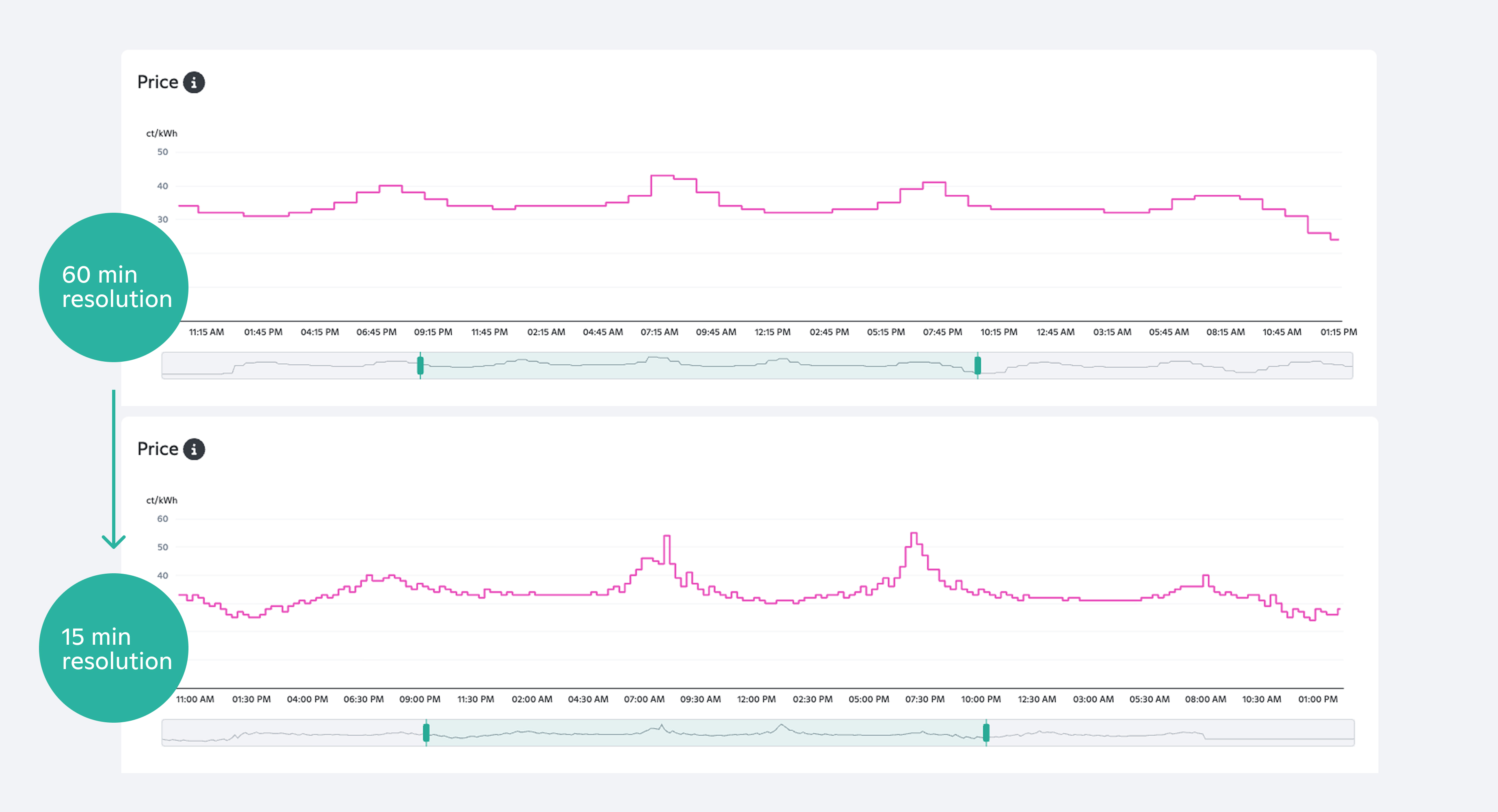Click the info icon beside upper Price title
This screenshot has width=1498, height=812.
[x=194, y=82]
